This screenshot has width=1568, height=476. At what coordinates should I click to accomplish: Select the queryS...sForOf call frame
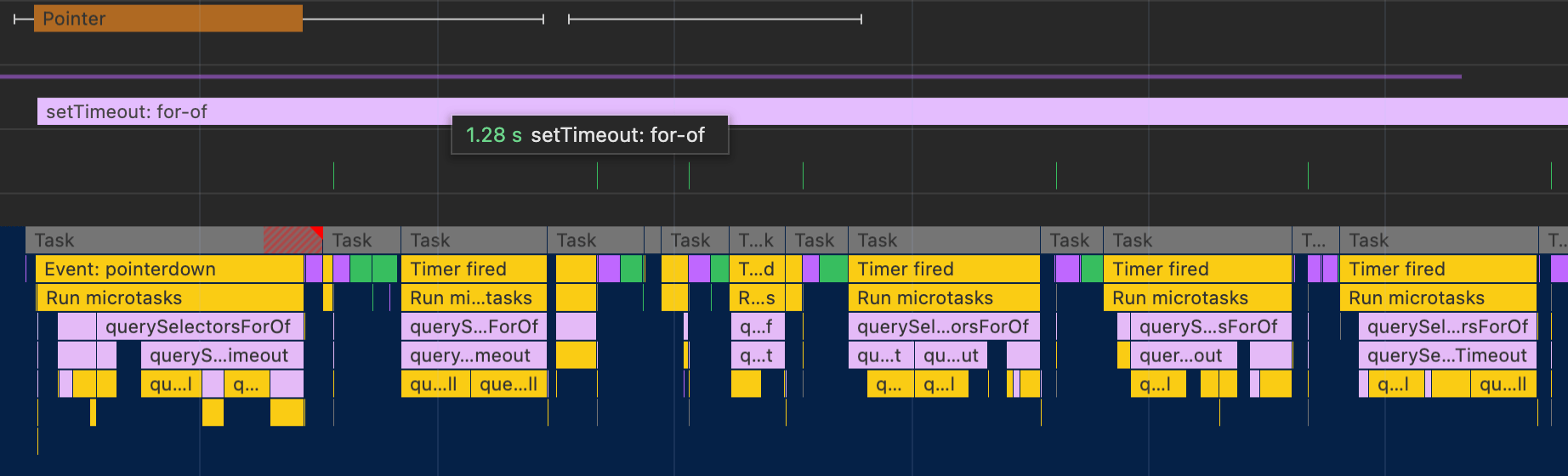pos(1211,327)
